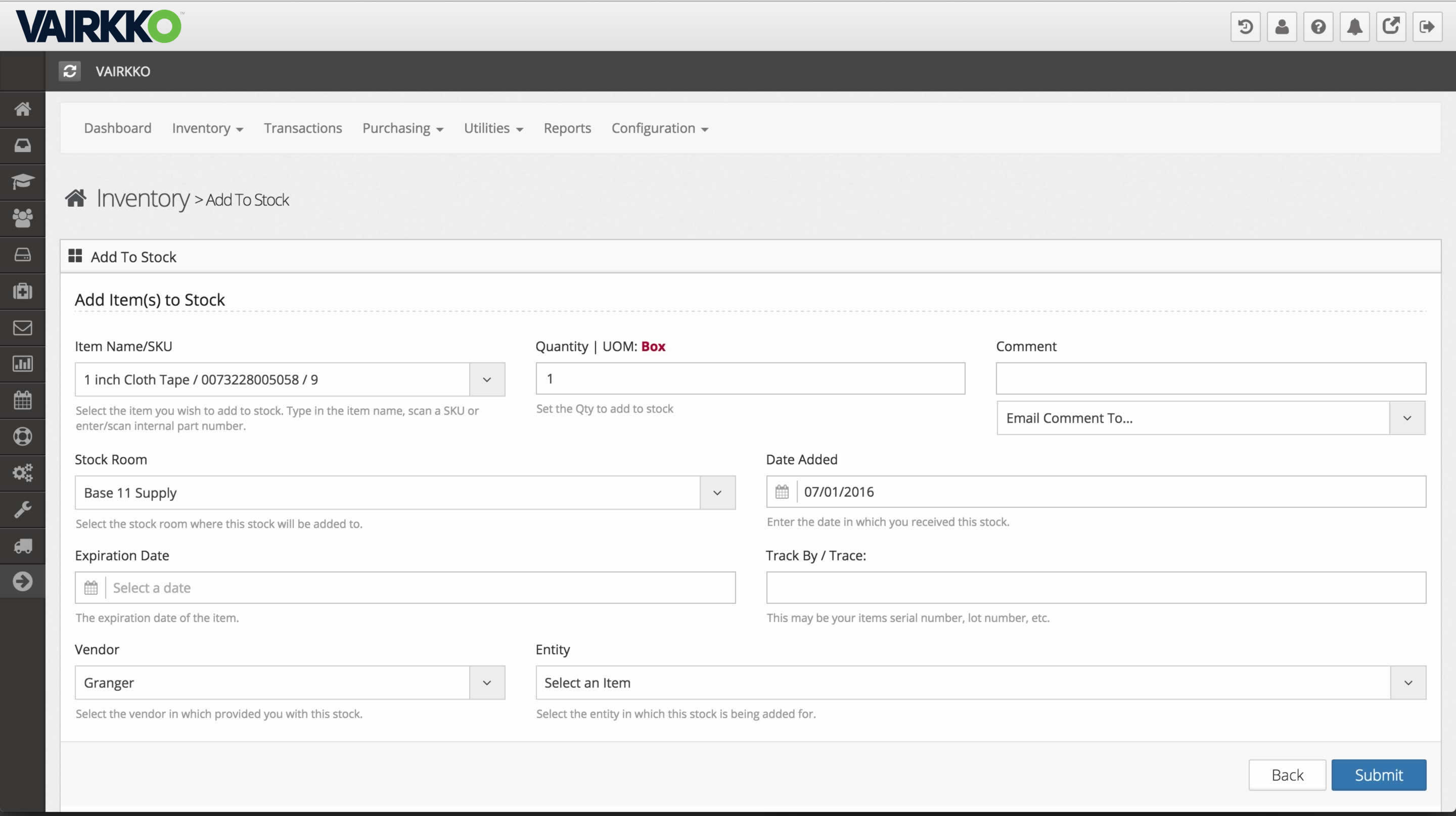Go to Home in the left sidebar
The width and height of the screenshot is (1456, 816).
pyautogui.click(x=23, y=109)
